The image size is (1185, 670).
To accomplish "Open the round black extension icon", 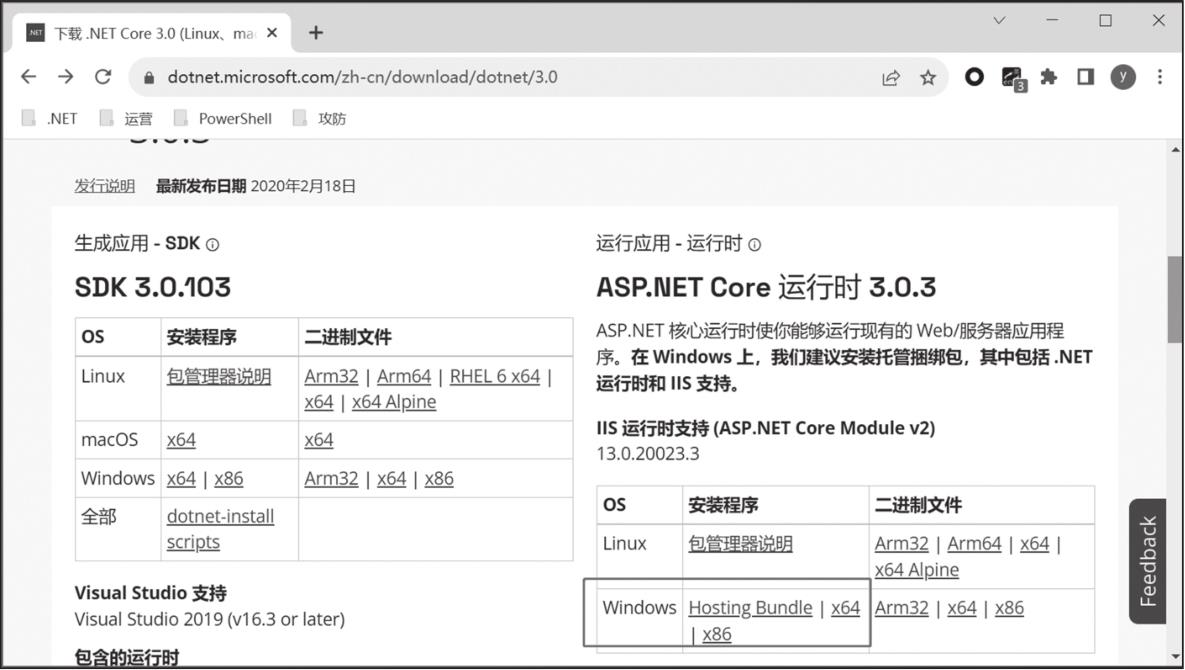I will 974,76.
